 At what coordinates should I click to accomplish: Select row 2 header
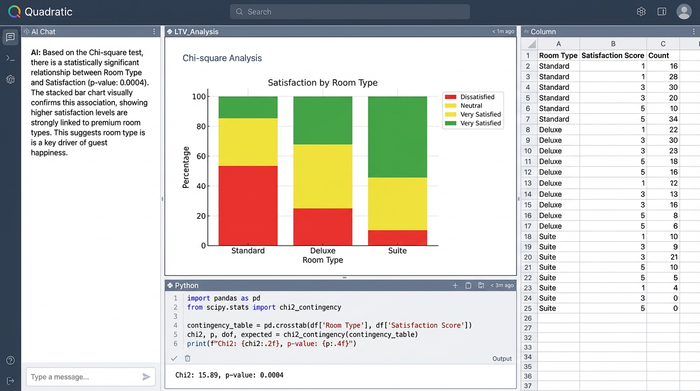click(x=529, y=66)
